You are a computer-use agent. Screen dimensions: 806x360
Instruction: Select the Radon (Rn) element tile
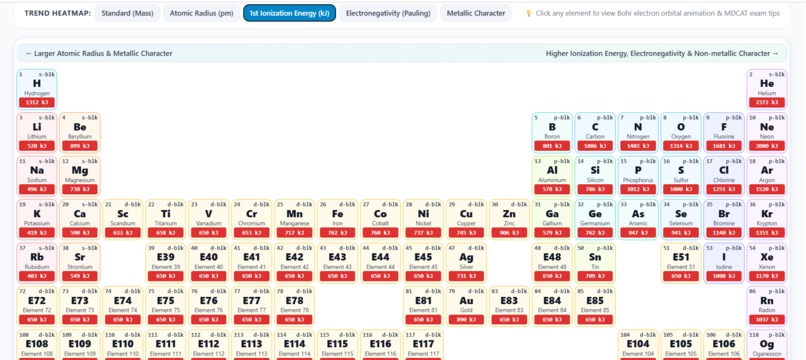(x=767, y=307)
